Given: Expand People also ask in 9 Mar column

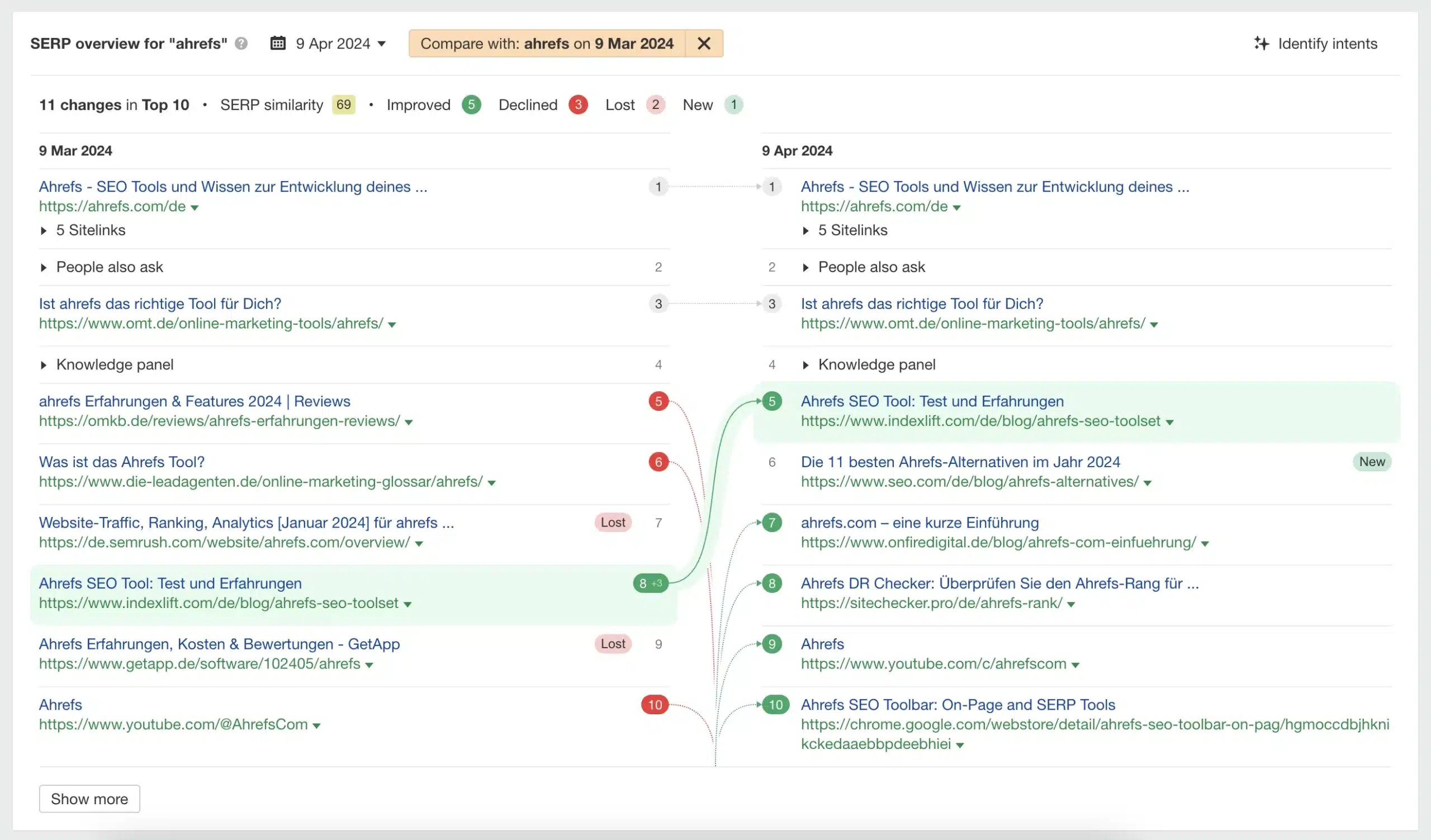Looking at the screenshot, I should pyautogui.click(x=102, y=267).
